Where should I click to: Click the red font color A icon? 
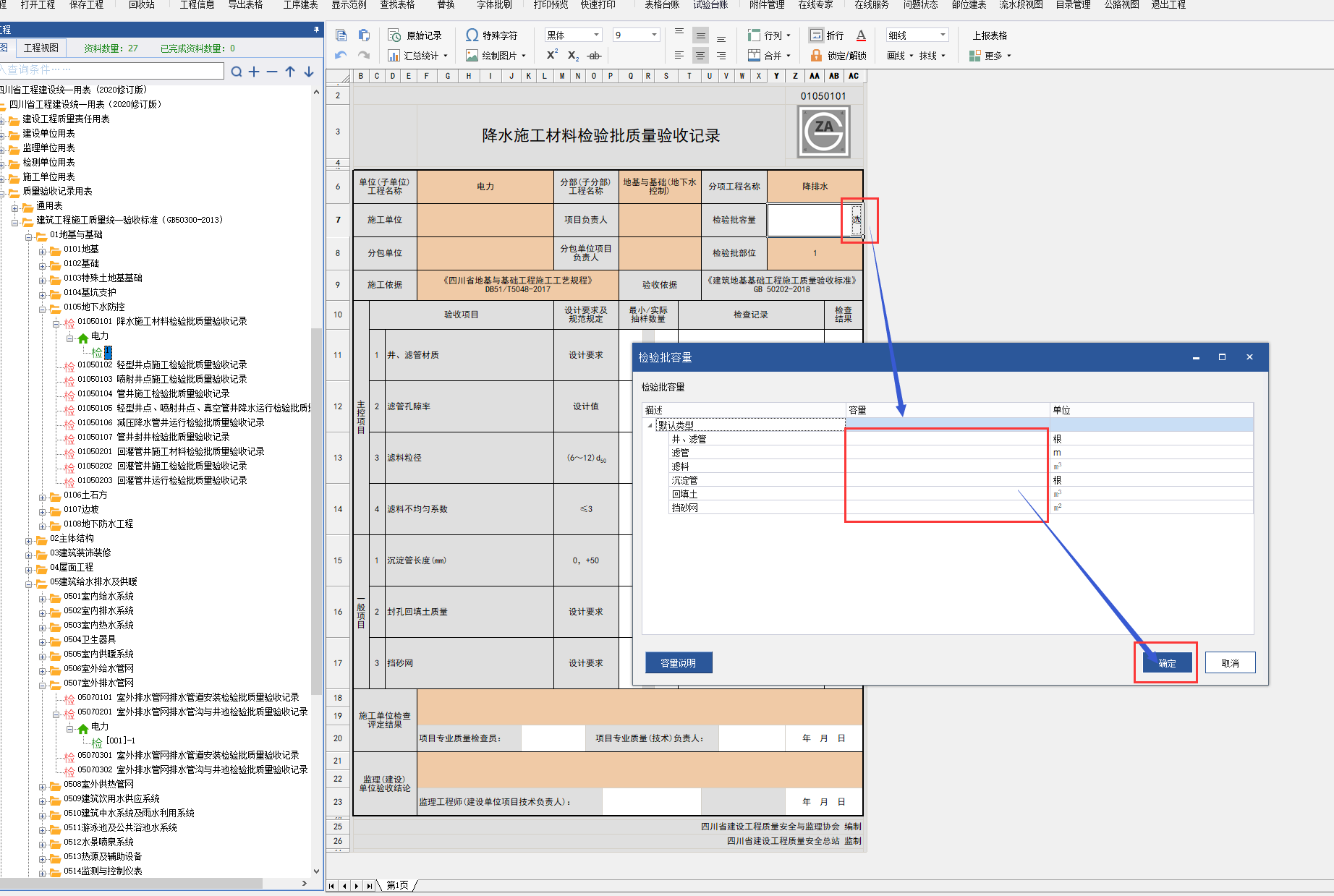[861, 35]
